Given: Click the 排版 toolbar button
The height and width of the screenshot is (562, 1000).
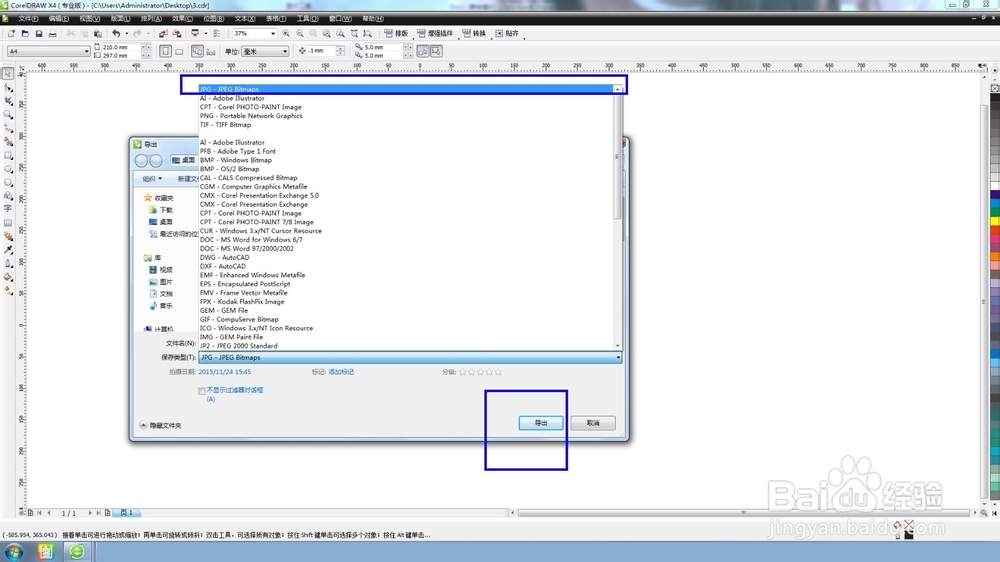Looking at the screenshot, I should (396, 33).
